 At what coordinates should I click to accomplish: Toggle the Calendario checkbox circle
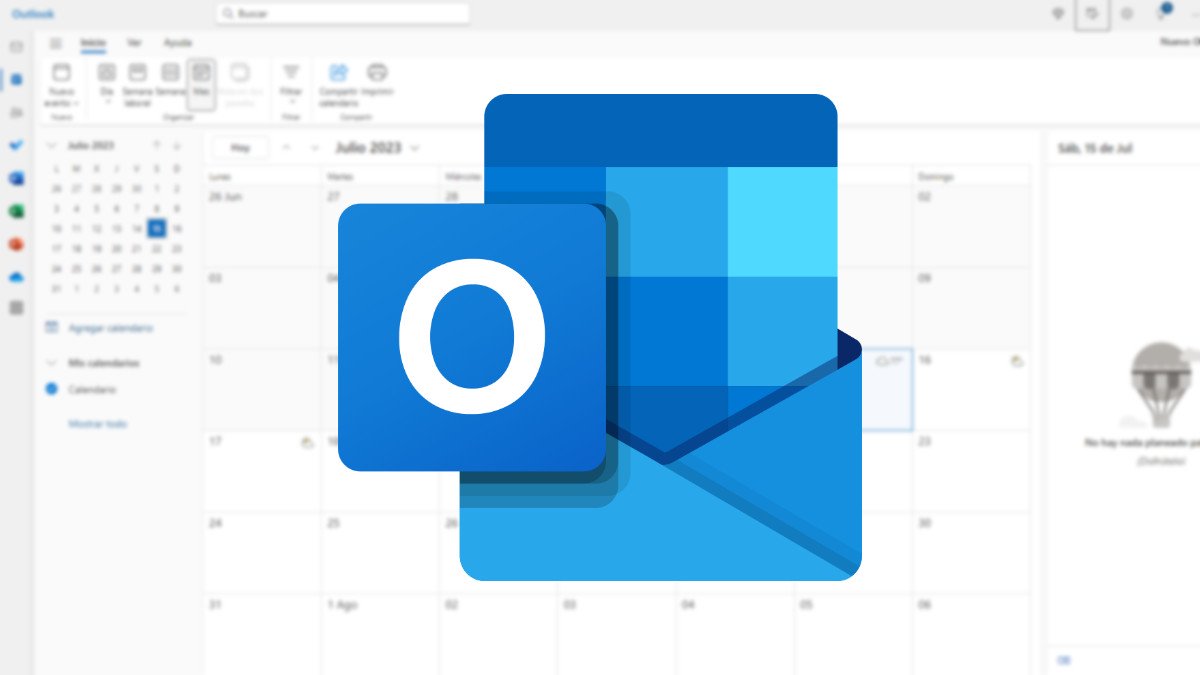point(52,389)
